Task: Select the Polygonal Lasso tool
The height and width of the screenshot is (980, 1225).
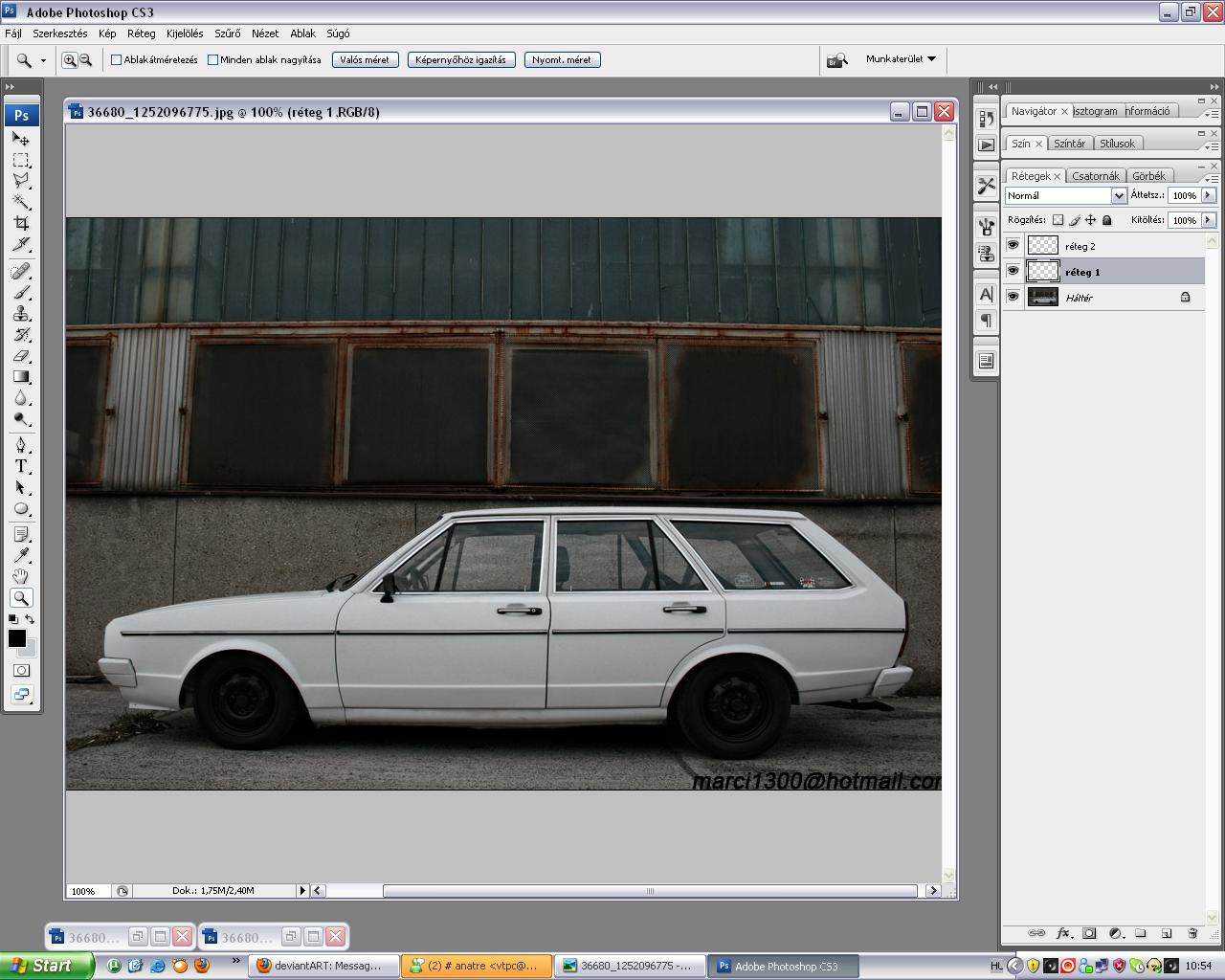Action: [21, 181]
